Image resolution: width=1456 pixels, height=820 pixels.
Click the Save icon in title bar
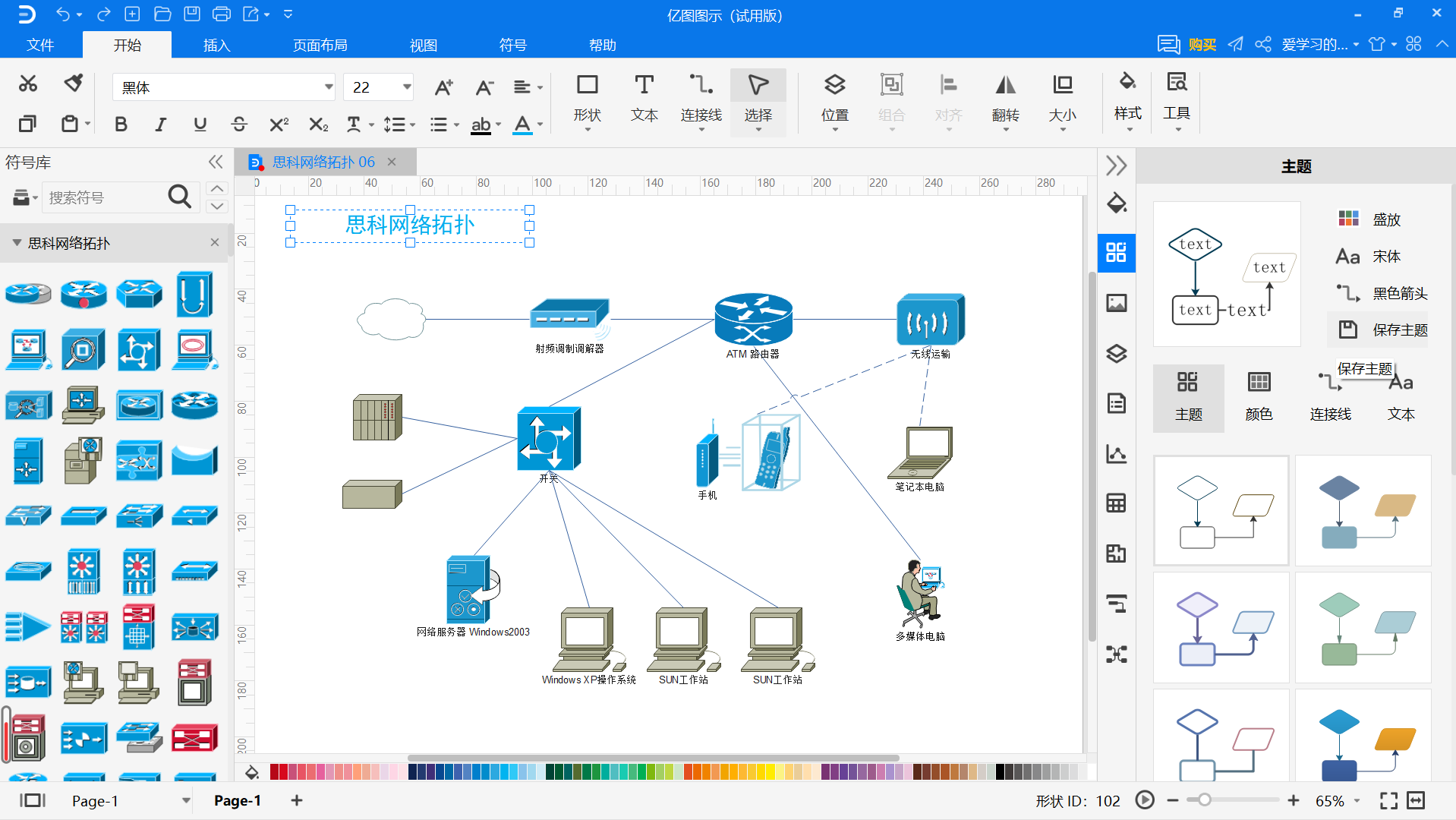pyautogui.click(x=192, y=14)
